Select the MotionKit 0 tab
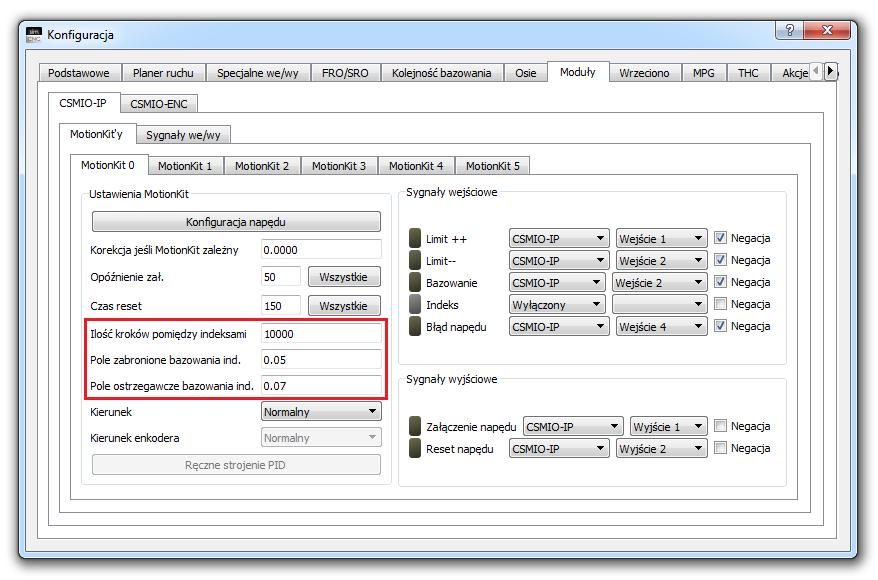The image size is (878, 580). (x=108, y=165)
